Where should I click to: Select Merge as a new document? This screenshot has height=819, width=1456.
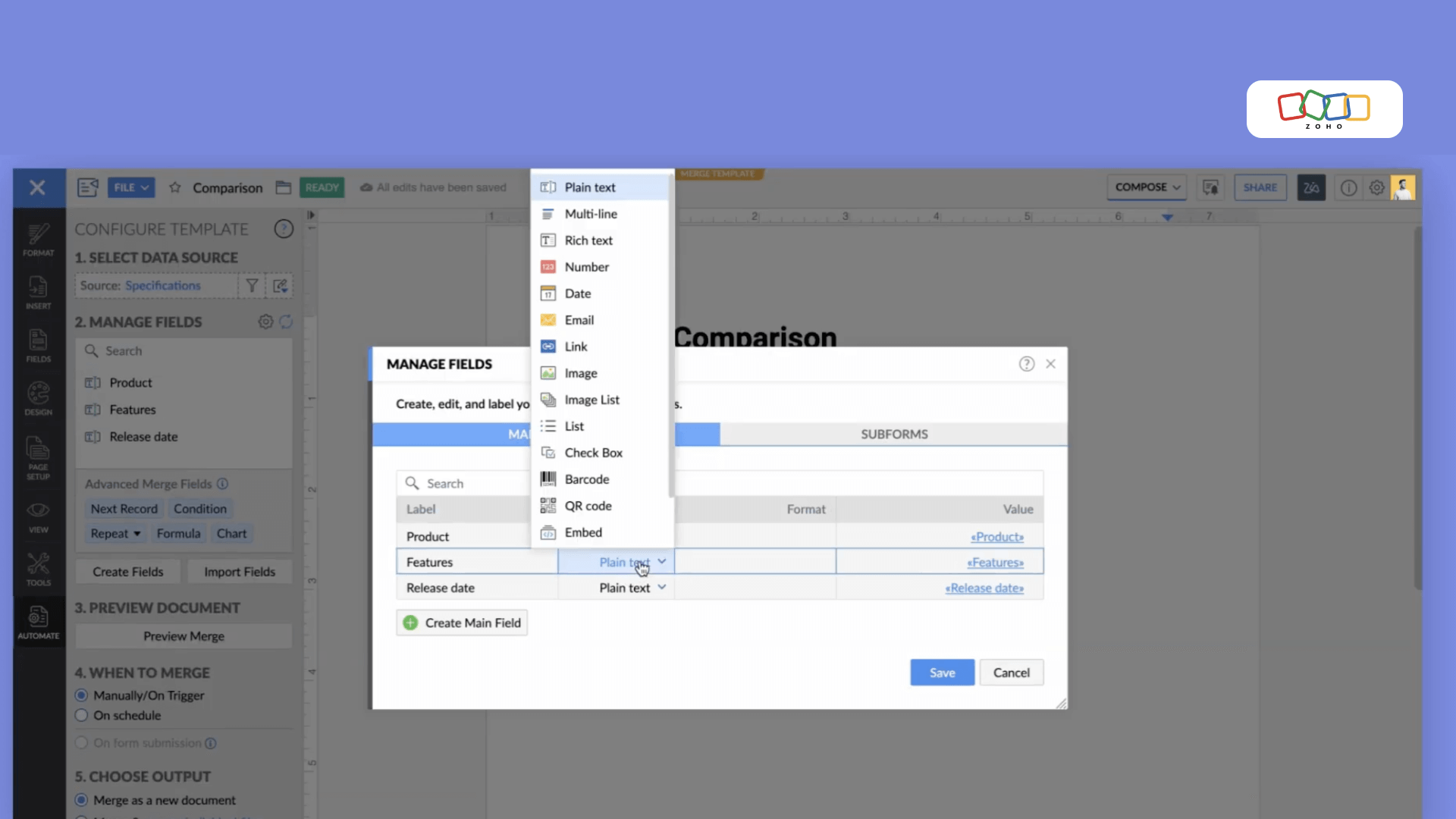click(82, 800)
